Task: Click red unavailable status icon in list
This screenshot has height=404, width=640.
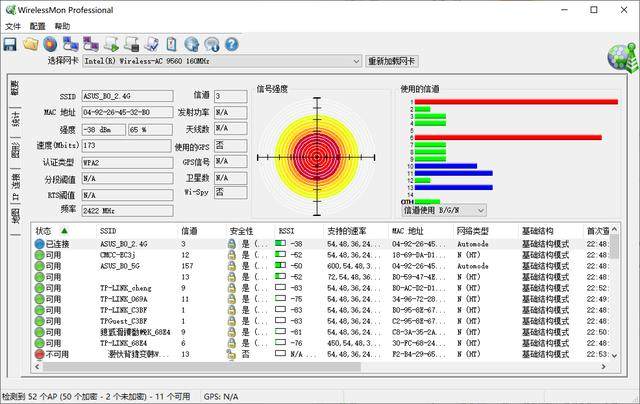Action: pyautogui.click(x=39, y=354)
